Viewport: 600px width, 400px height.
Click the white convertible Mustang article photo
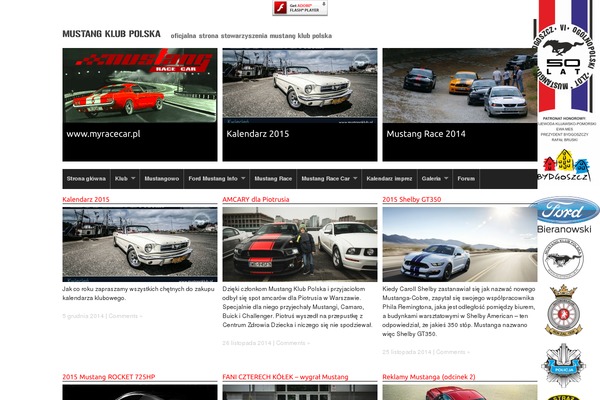pos(140,245)
